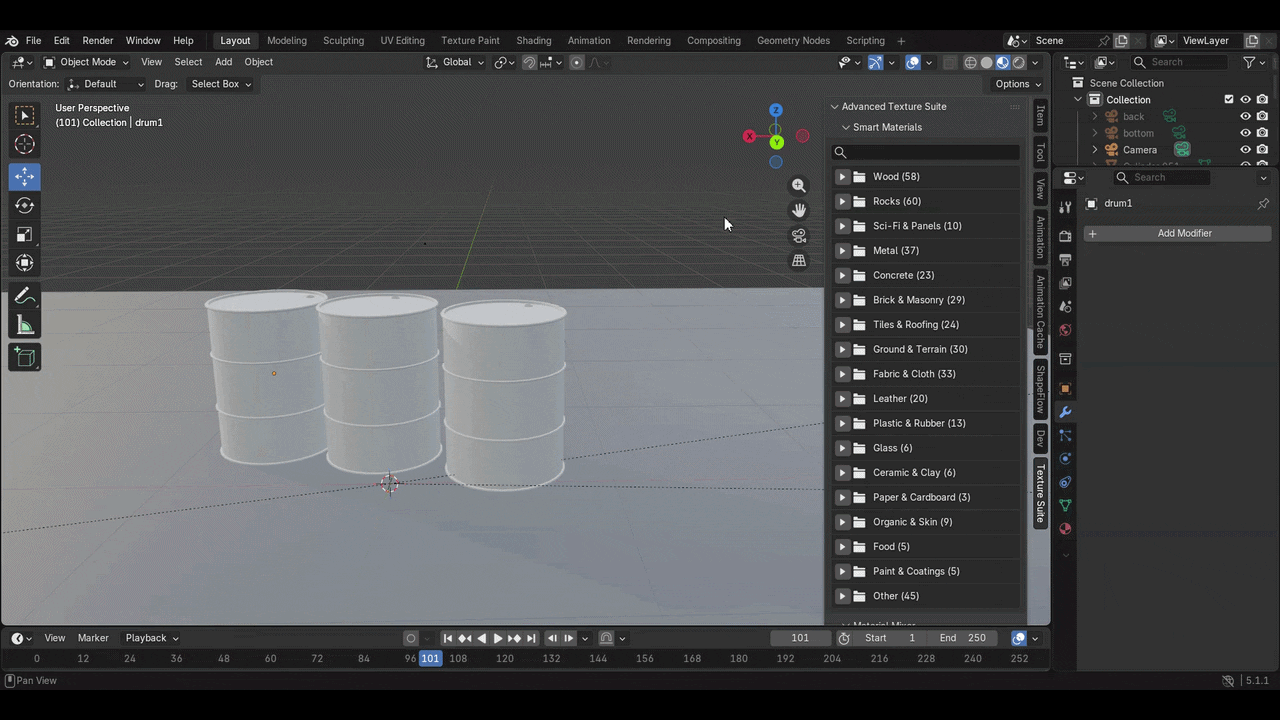Image resolution: width=1280 pixels, height=720 pixels.
Task: Open the Modifiers wrench properties tab
Action: [1065, 412]
